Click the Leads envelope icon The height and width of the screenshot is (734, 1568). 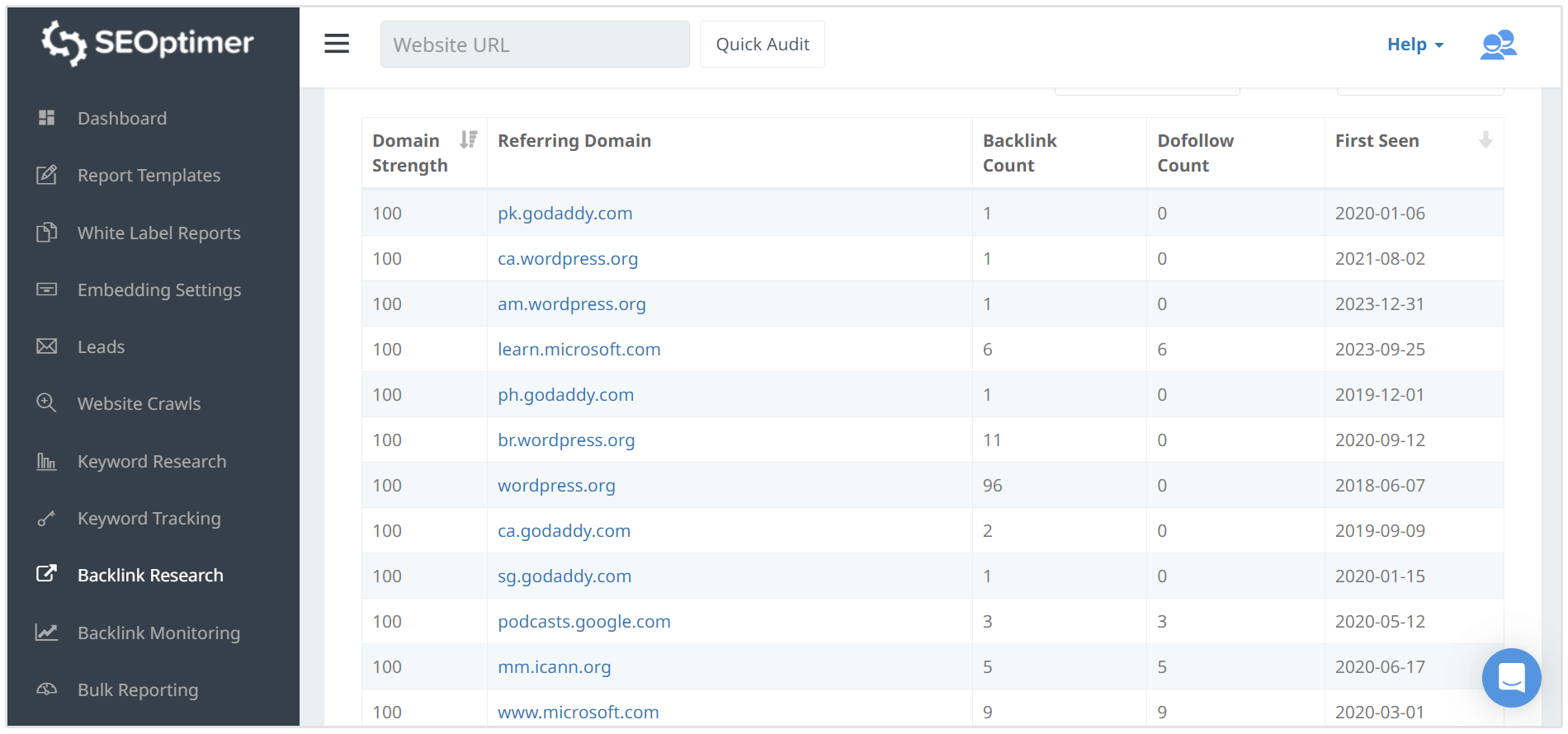click(x=47, y=346)
